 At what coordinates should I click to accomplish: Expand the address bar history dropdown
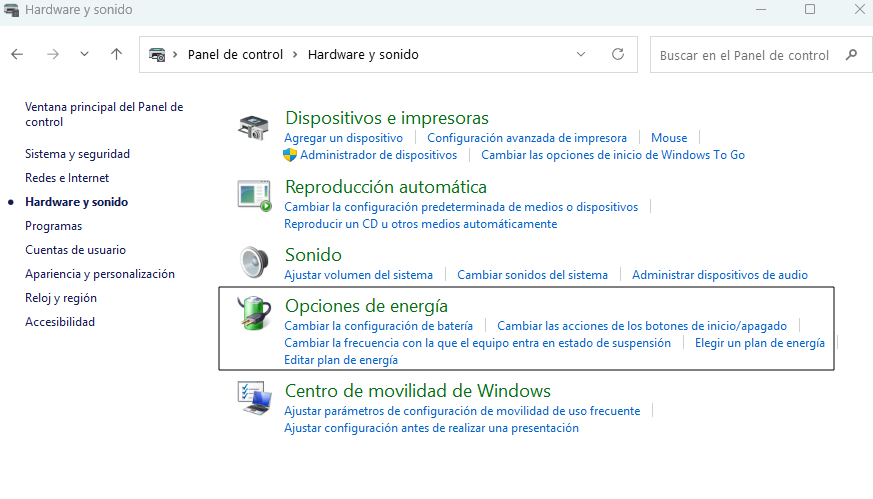[581, 54]
